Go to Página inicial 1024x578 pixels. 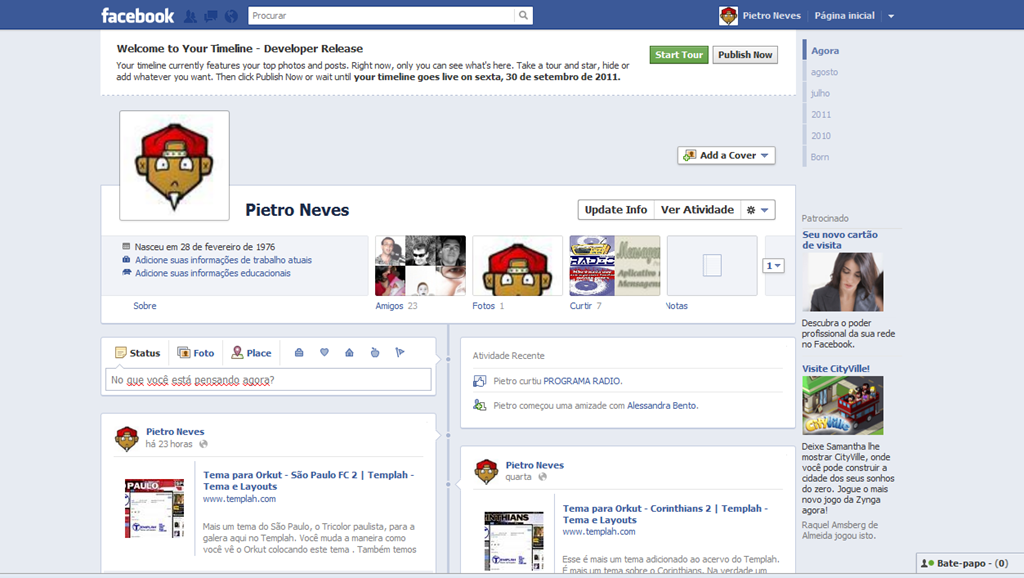point(844,16)
